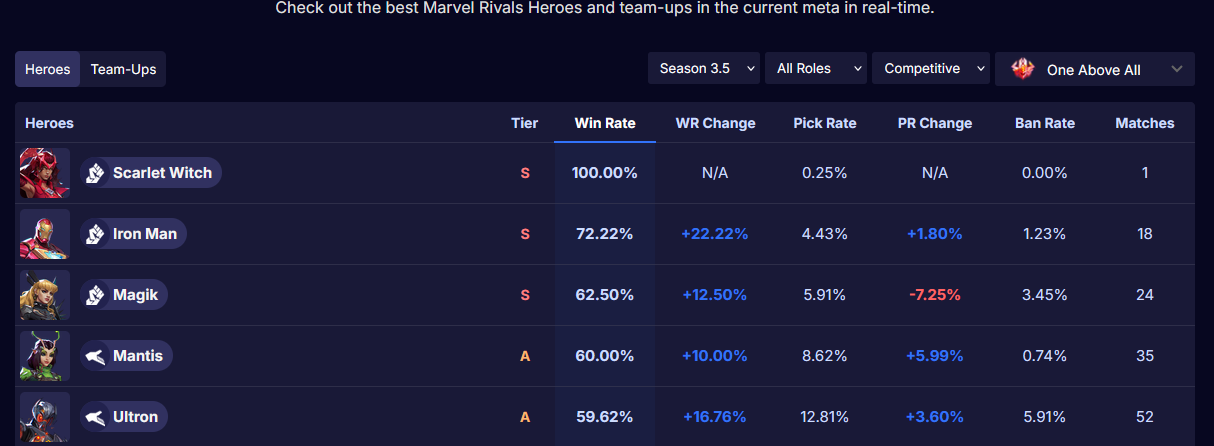The width and height of the screenshot is (1214, 446).
Task: Open Iron Man's hero portrait
Action: (x=45, y=234)
